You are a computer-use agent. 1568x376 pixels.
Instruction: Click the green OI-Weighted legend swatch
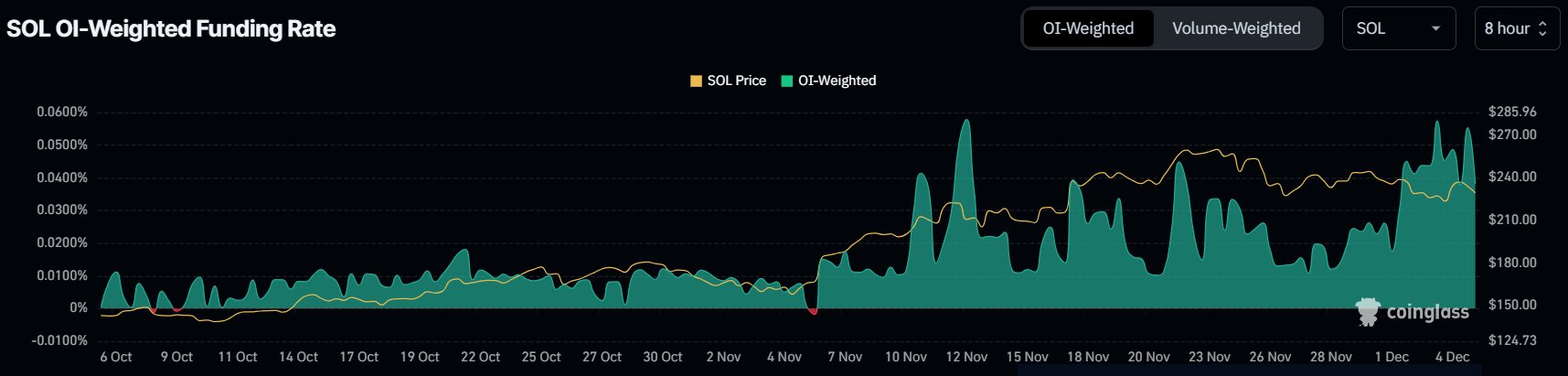click(786, 81)
